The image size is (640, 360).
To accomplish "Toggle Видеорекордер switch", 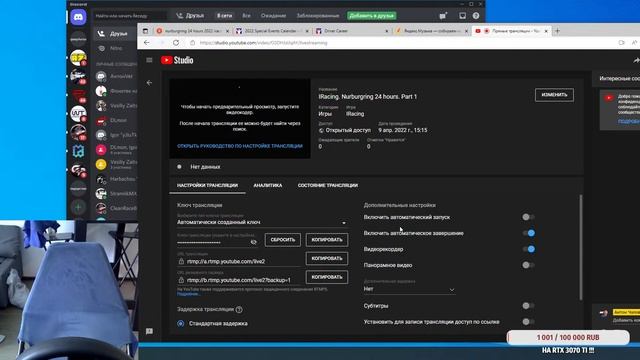I will 529,249.
